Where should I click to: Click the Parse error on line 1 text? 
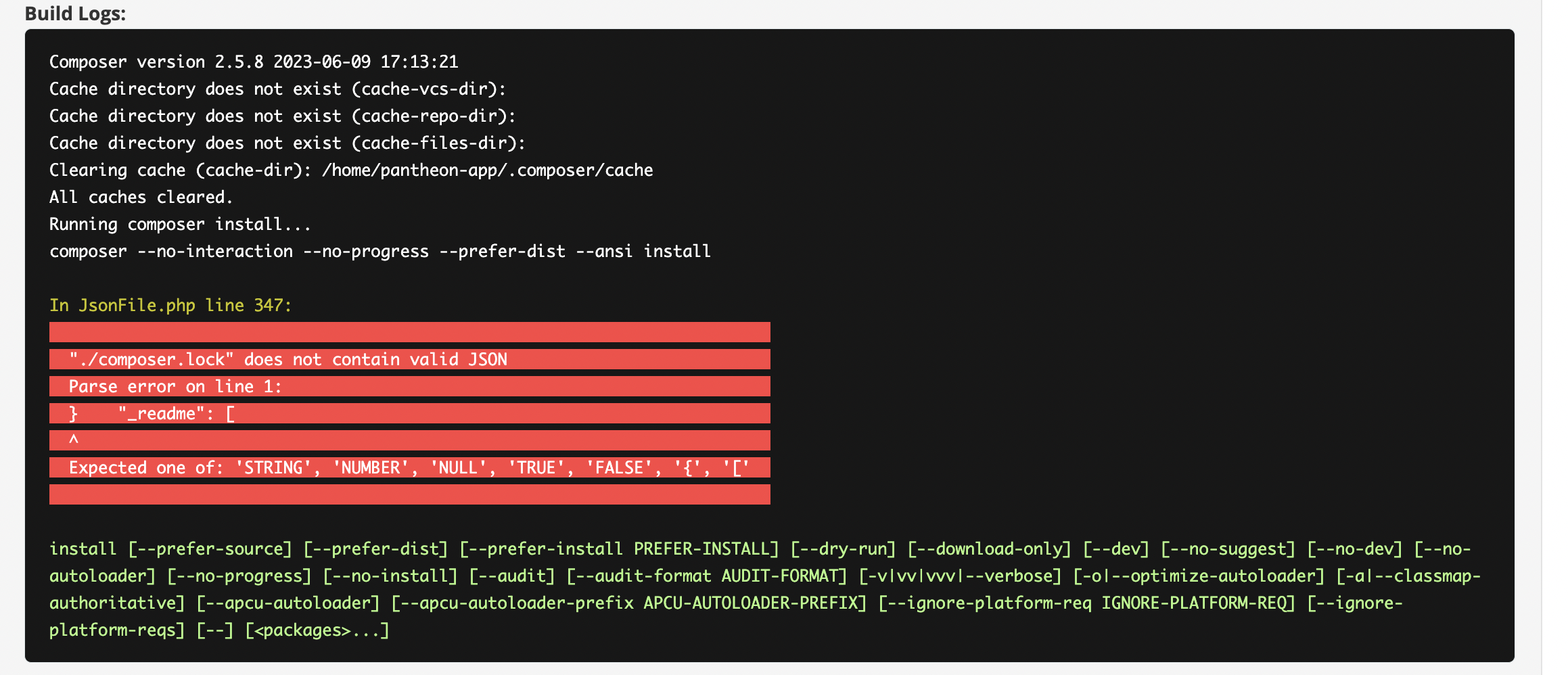point(175,386)
